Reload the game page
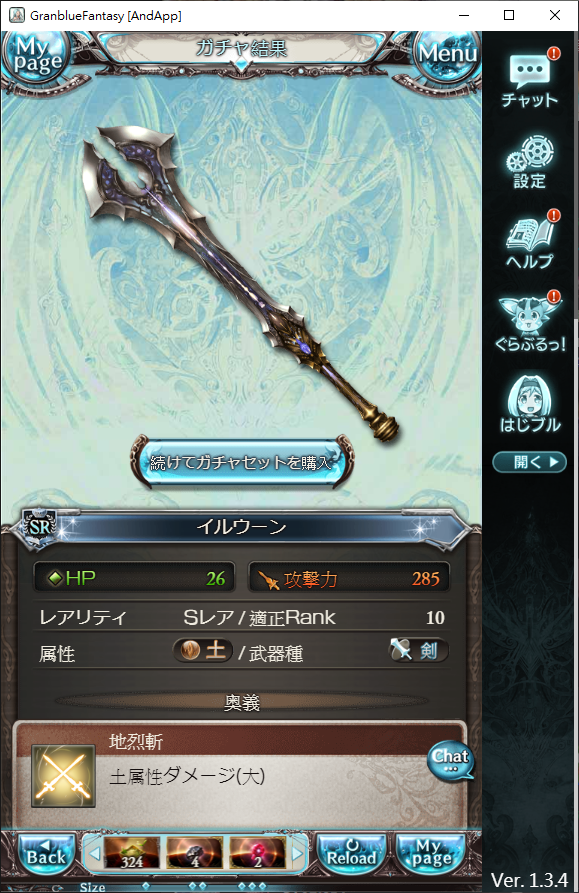Screen dimensions: 579x893 coord(352,854)
